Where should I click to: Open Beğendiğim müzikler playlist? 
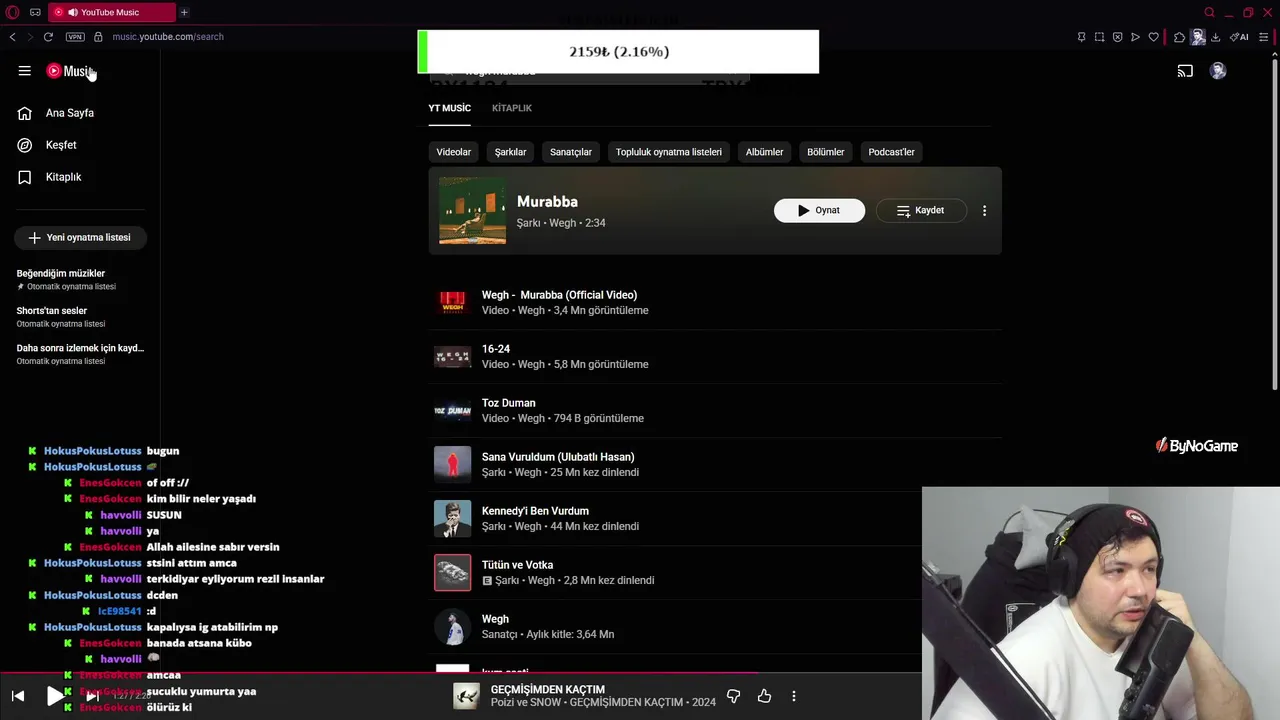[x=80, y=279]
